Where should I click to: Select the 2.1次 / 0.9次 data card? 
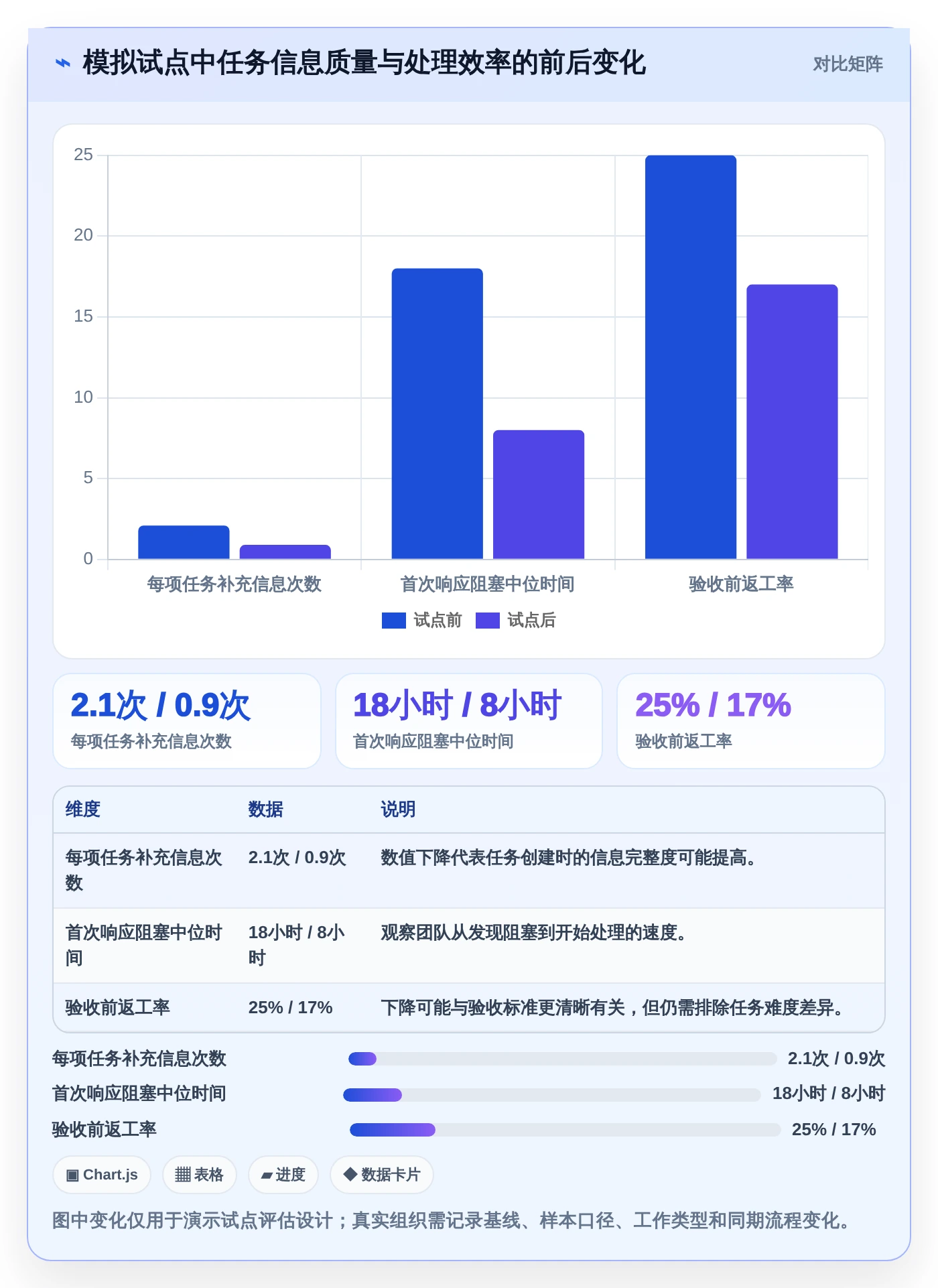[187, 721]
